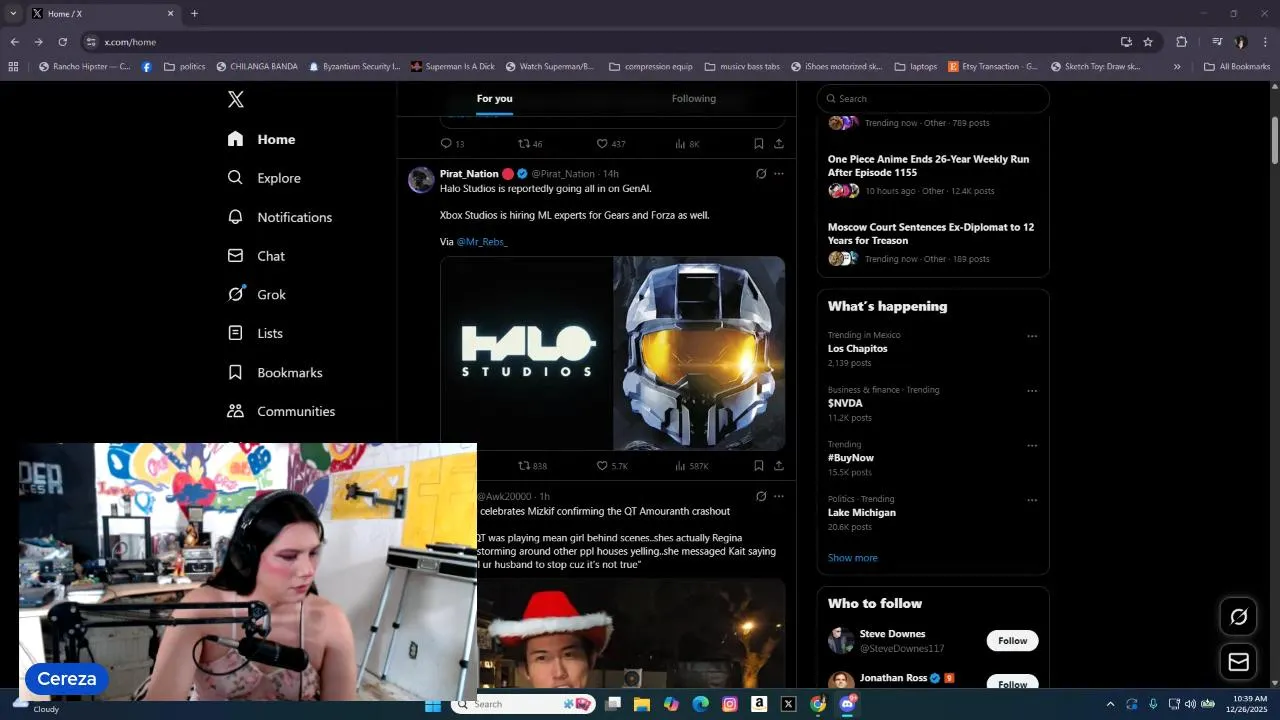Repost the post with 46 reposts

(530, 144)
